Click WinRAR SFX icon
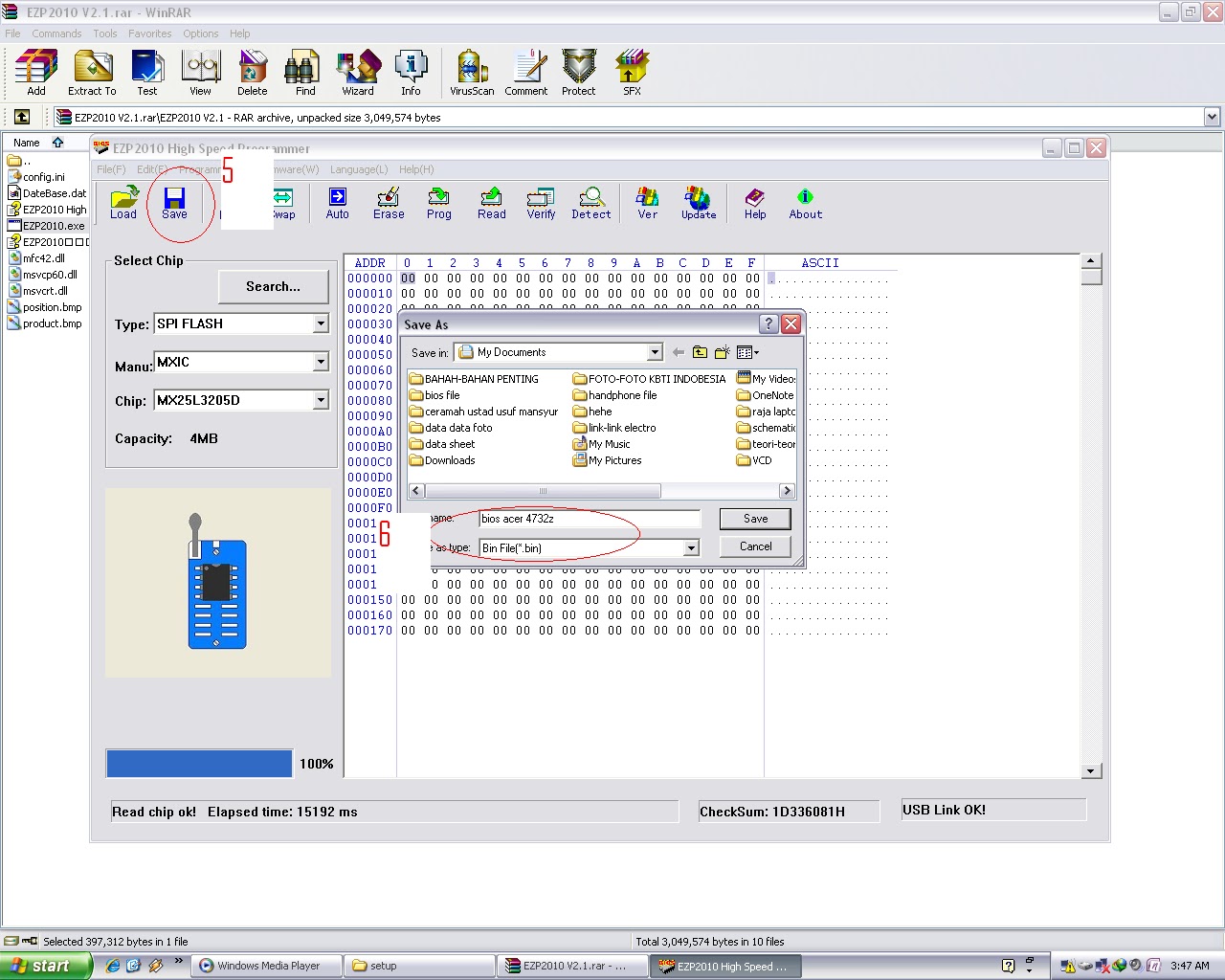 (632, 73)
